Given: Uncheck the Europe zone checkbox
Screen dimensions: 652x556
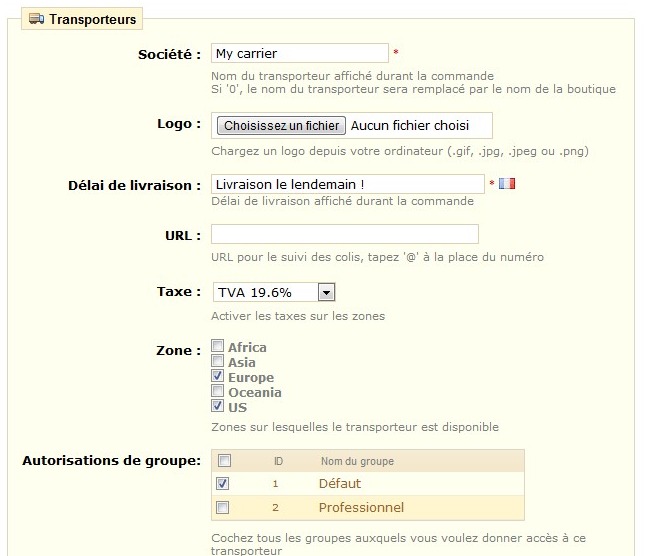Looking at the screenshot, I should click(x=217, y=376).
